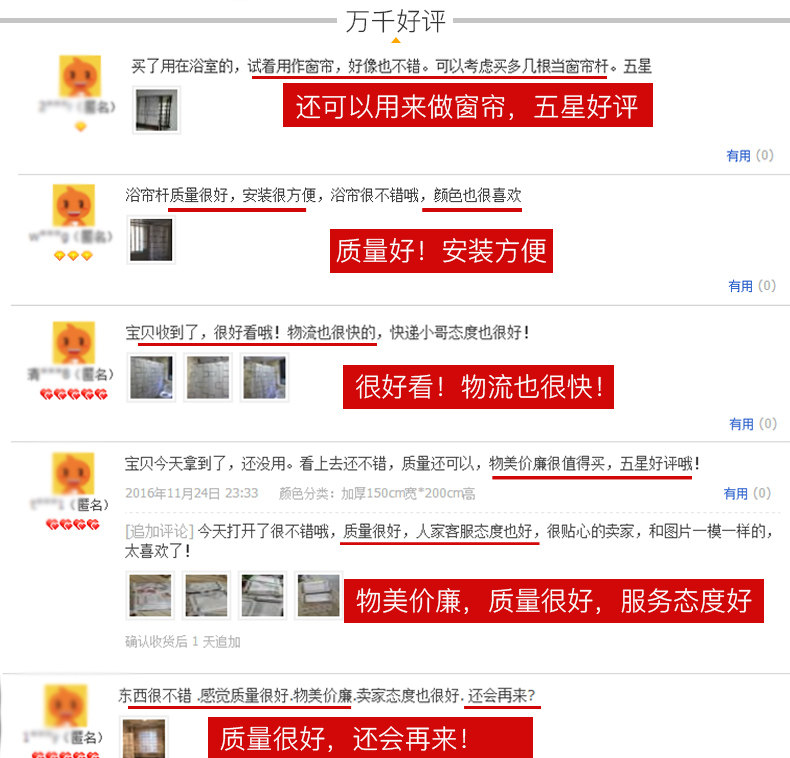Open third photo in third review
The width and height of the screenshot is (790, 758).
point(265,377)
